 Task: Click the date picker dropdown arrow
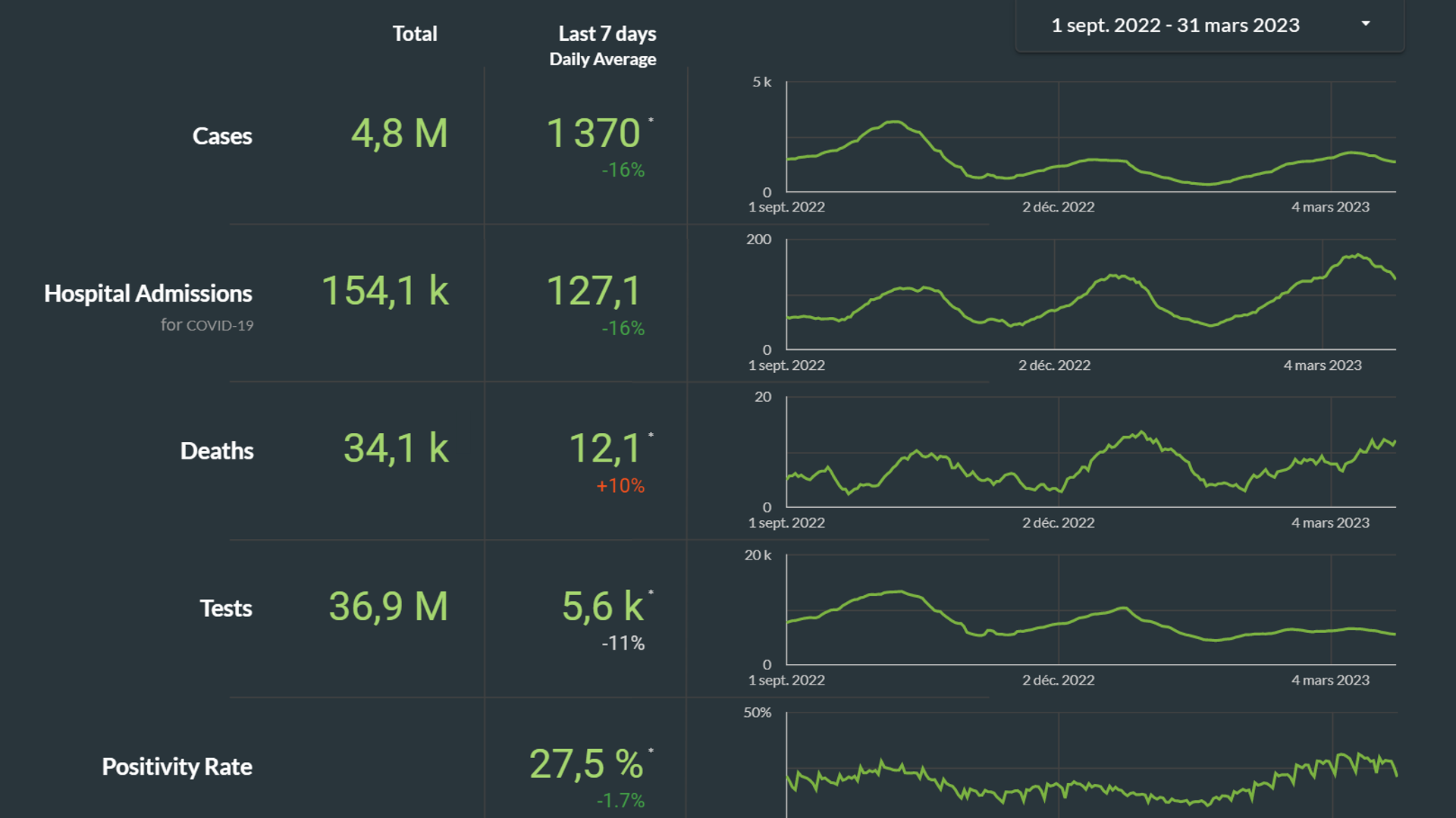[1365, 24]
